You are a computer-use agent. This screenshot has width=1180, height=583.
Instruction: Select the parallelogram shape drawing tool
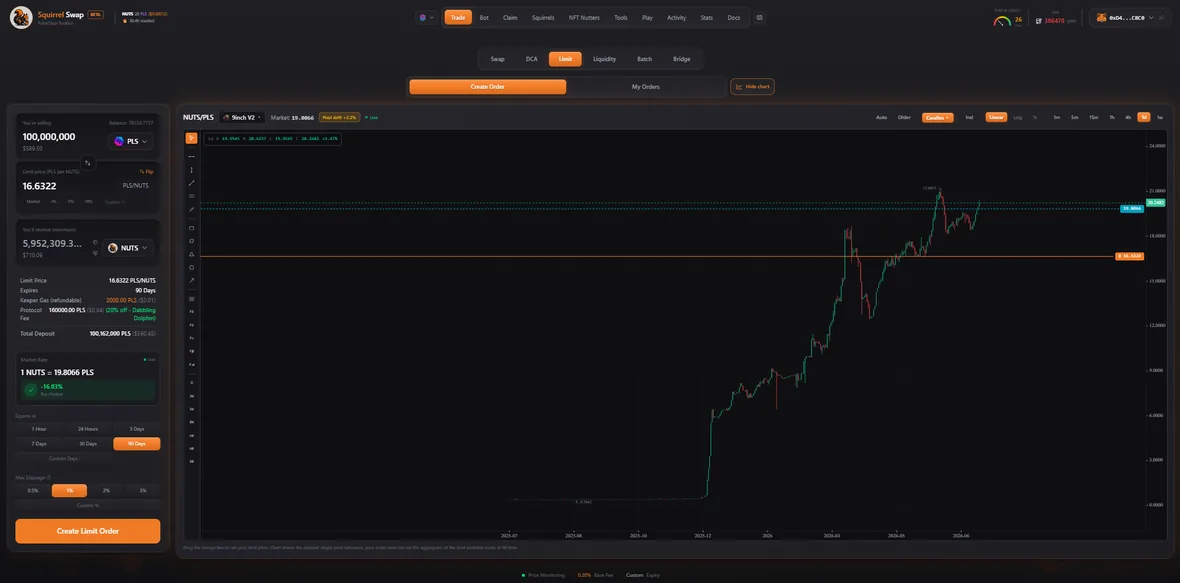(191, 241)
